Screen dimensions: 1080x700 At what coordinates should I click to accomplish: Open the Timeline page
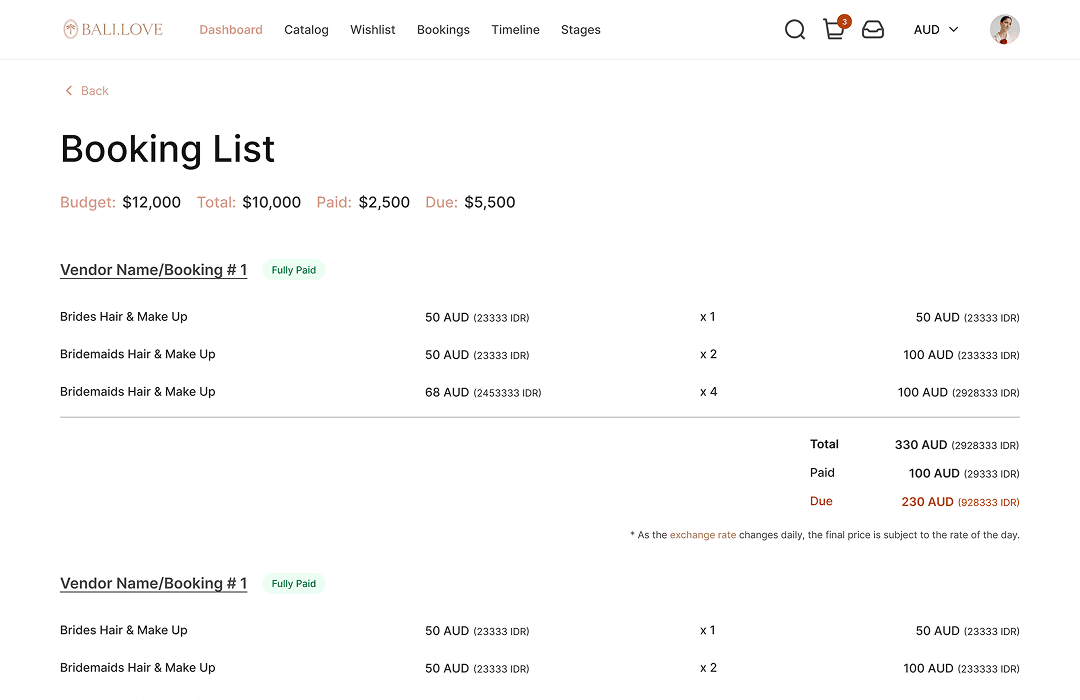point(515,30)
